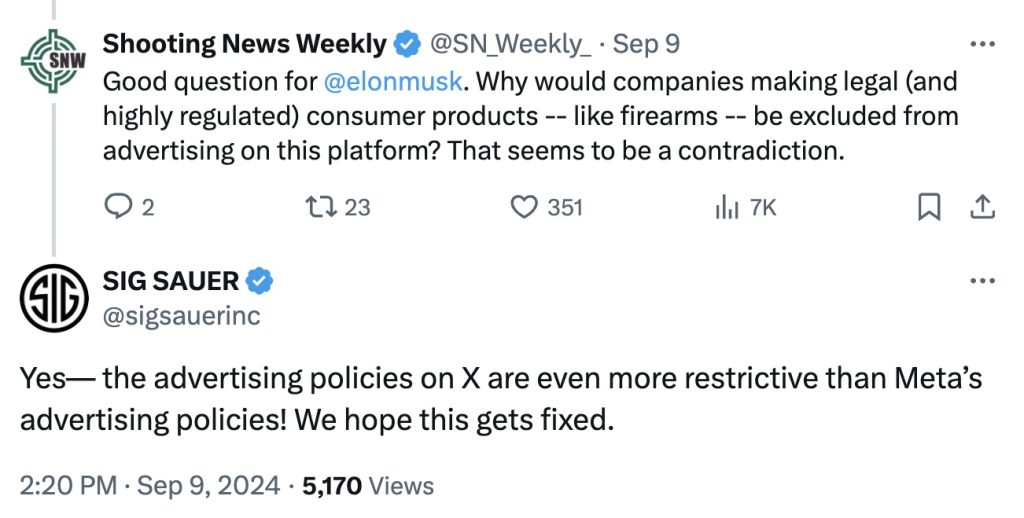Click the 5,170 Views count

tap(369, 486)
